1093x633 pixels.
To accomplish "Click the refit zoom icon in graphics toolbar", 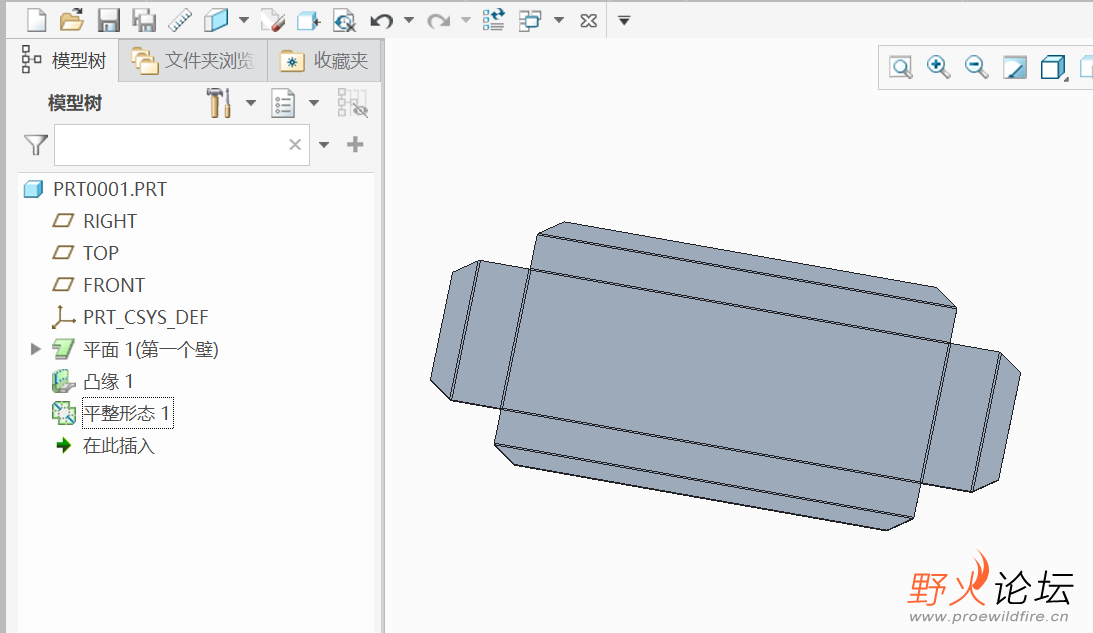I will click(901, 67).
